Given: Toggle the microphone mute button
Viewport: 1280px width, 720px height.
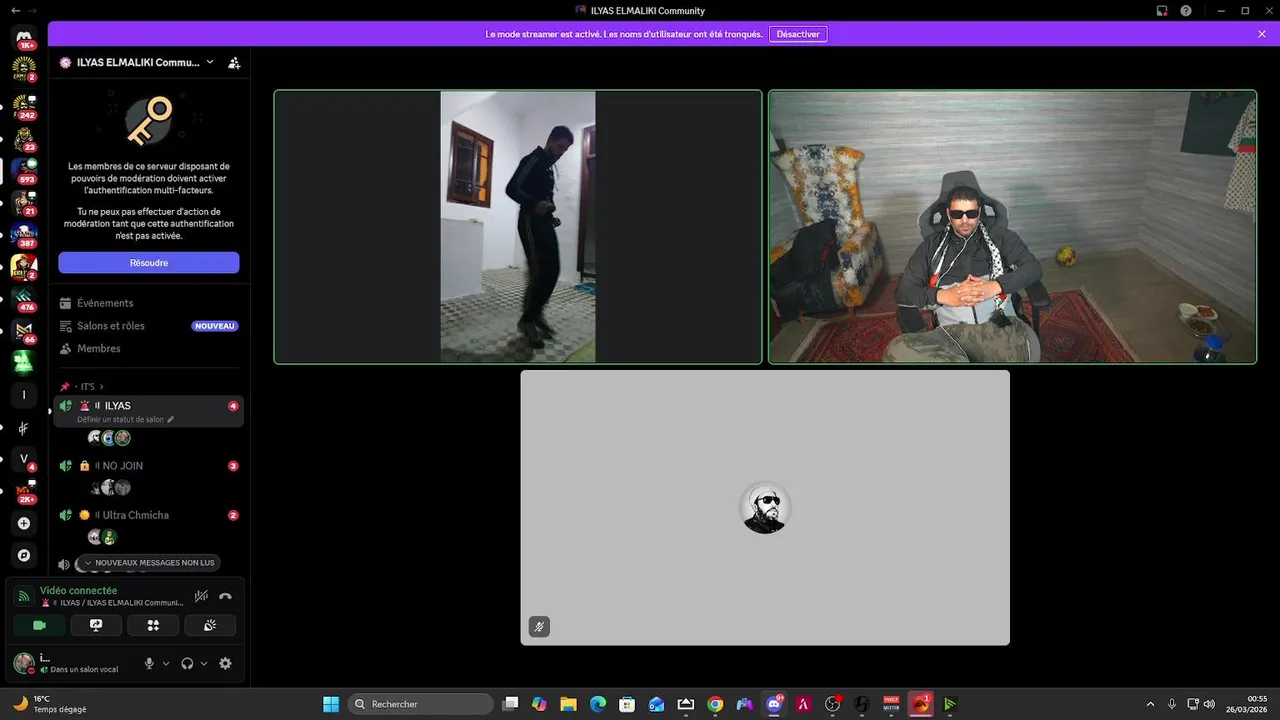Looking at the screenshot, I should pos(149,663).
